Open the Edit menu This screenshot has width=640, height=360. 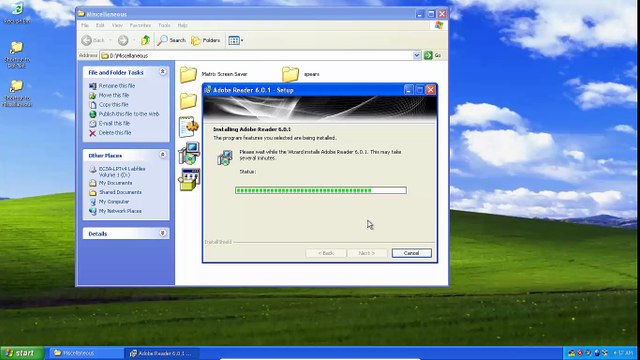(x=100, y=25)
